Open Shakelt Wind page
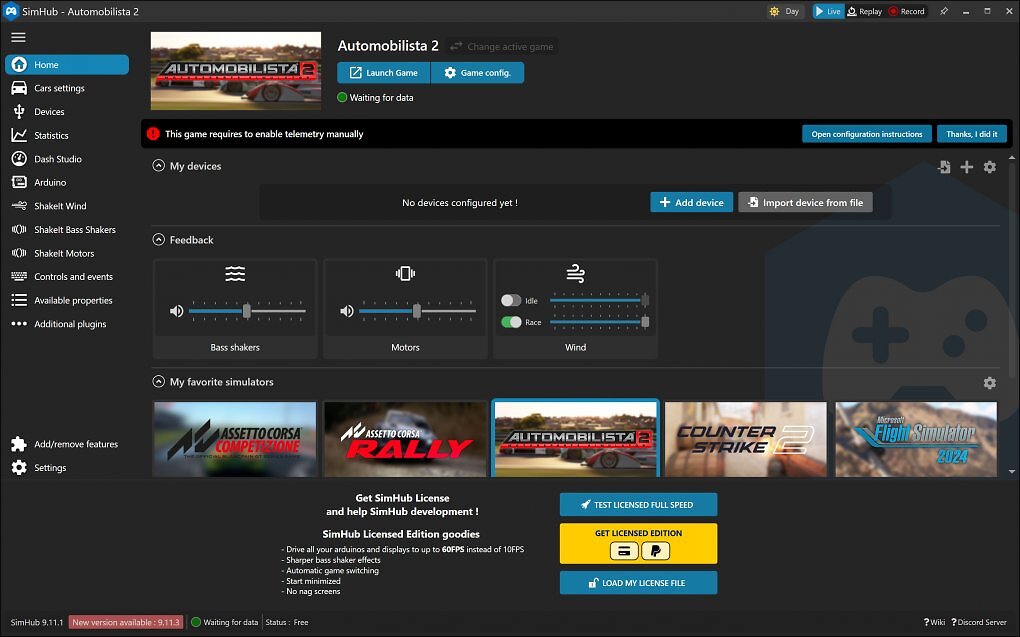1020x637 pixels. point(66,206)
